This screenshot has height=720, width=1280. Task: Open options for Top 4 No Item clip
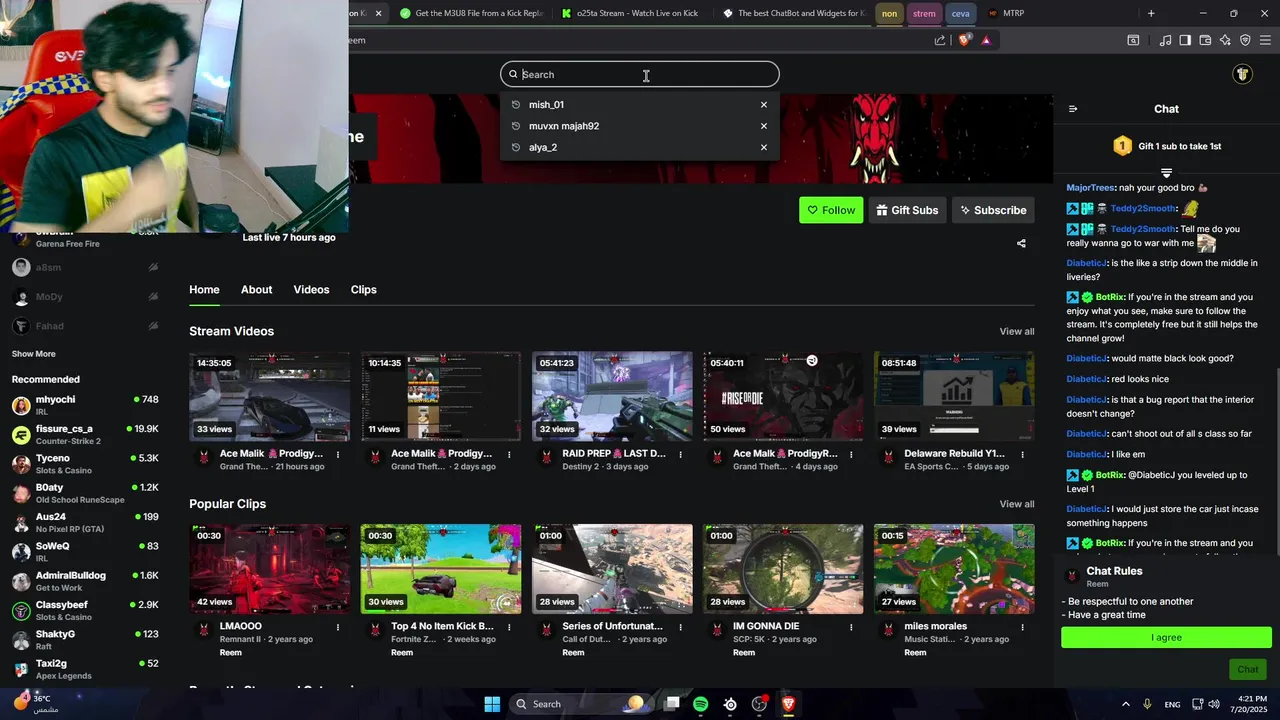[509, 627]
